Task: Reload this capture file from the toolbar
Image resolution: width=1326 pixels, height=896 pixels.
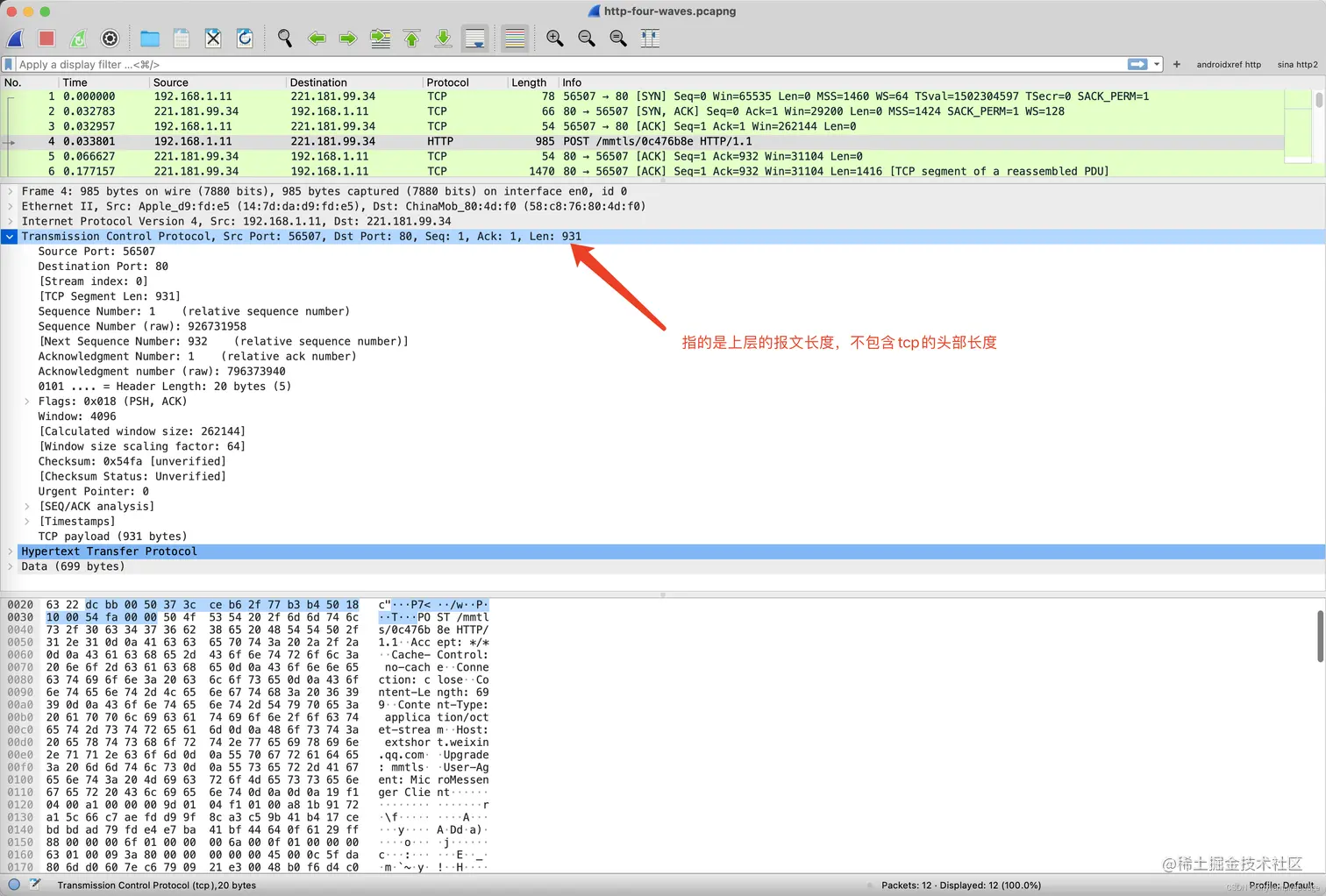Action: pos(245,39)
